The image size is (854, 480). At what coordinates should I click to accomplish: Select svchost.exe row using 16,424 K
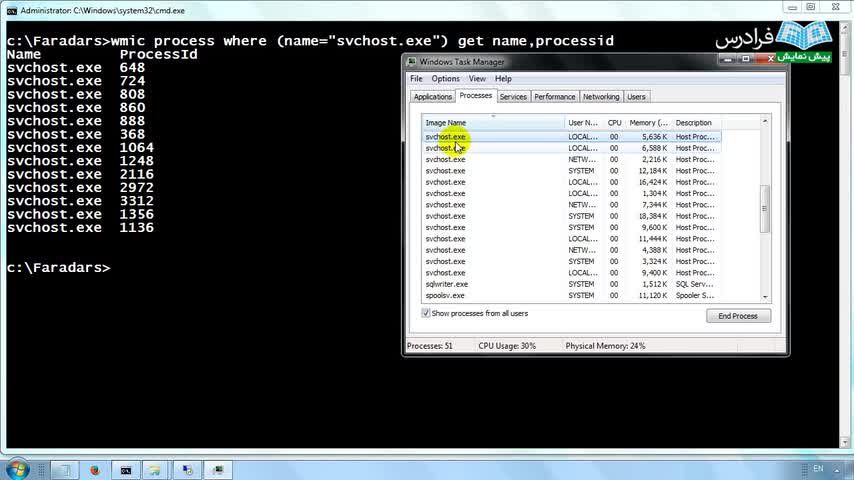click(x=571, y=182)
